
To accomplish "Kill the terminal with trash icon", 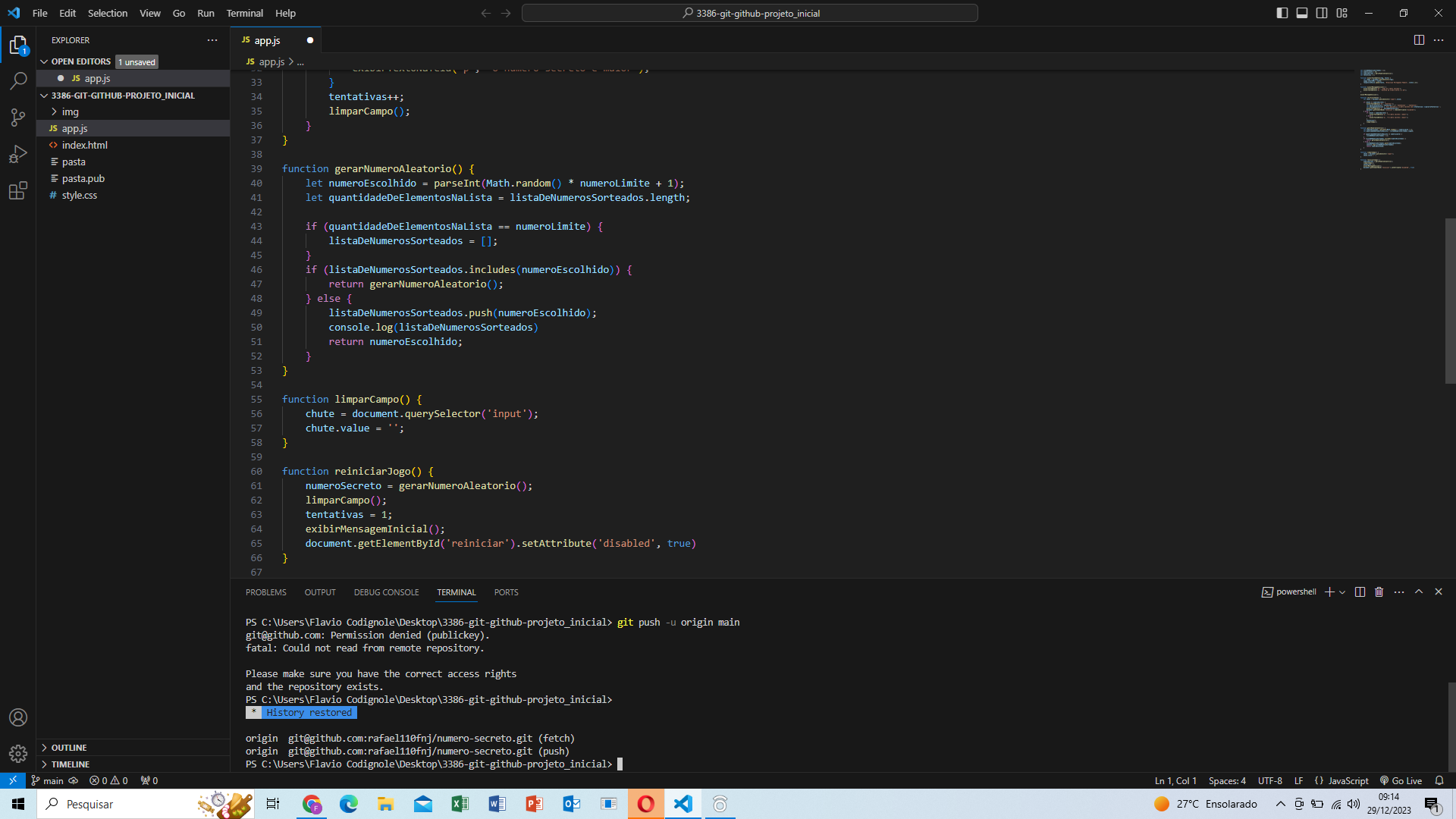I will [1379, 592].
